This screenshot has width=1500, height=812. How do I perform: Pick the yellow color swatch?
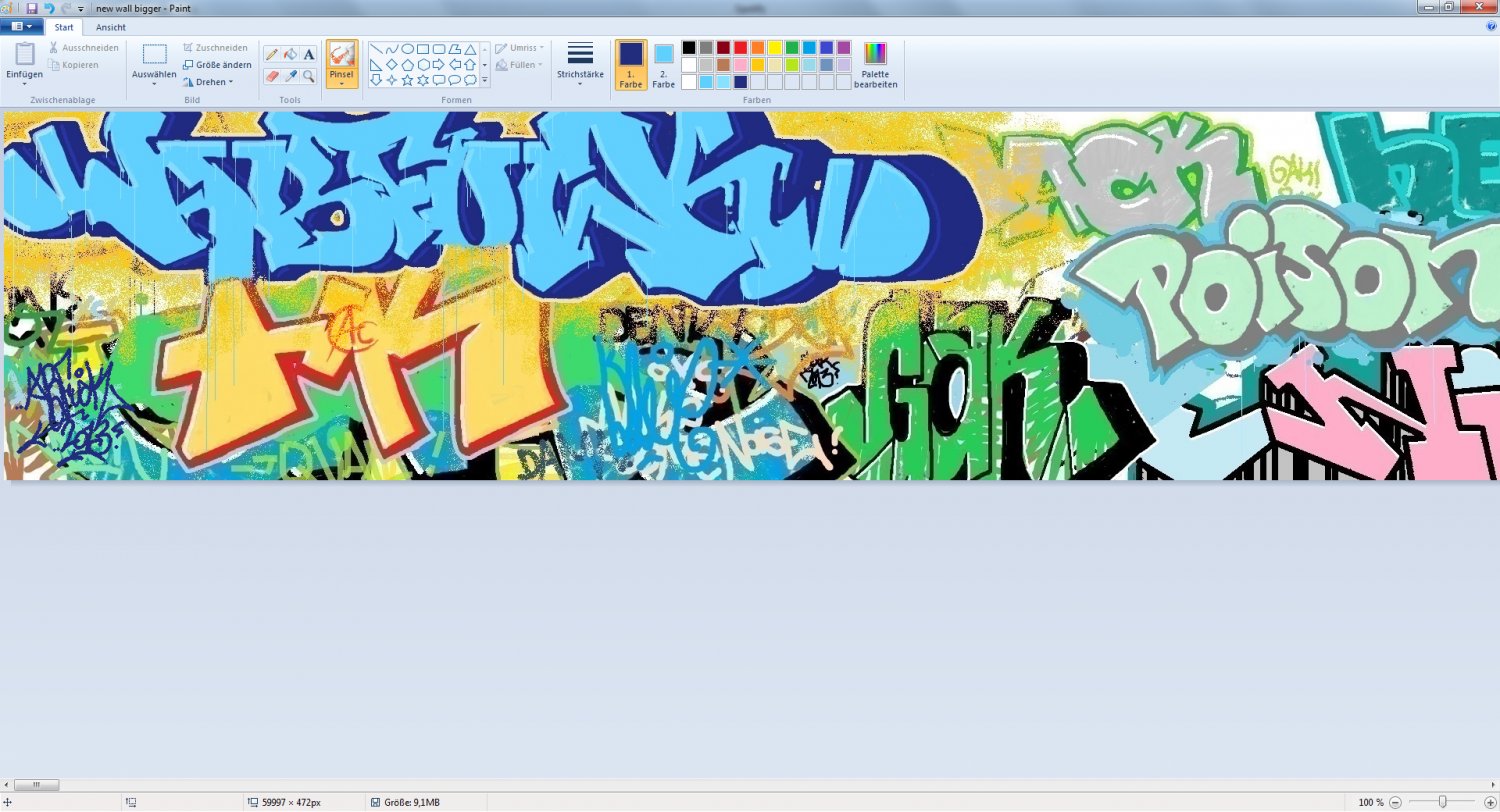click(x=775, y=47)
